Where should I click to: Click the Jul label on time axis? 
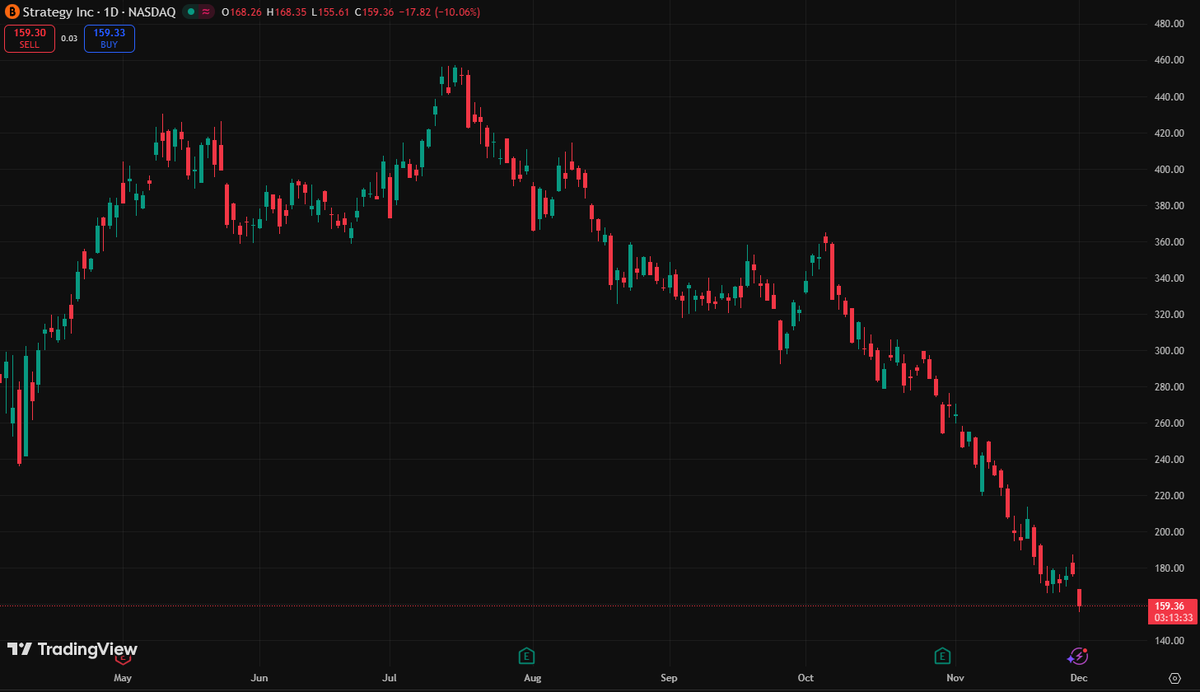coord(391,678)
